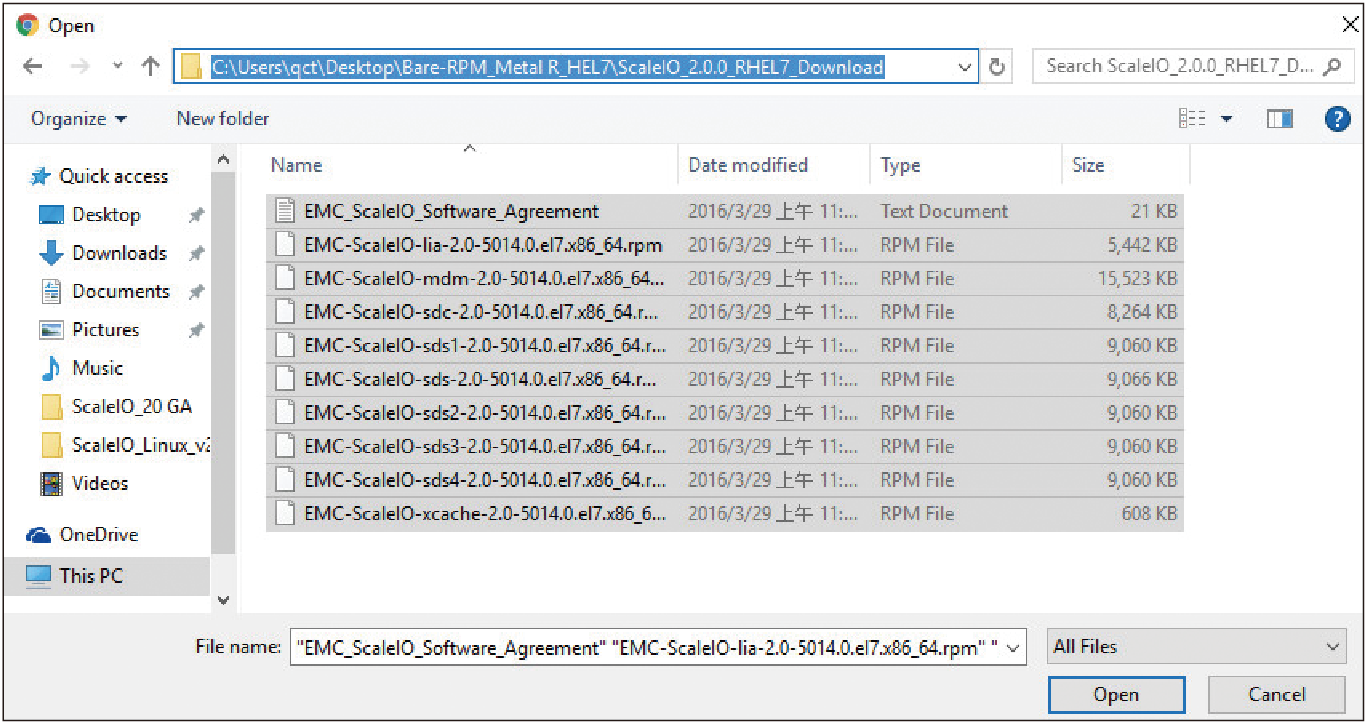Change the view layout icon
The height and width of the screenshot is (724, 1367).
tap(1192, 119)
